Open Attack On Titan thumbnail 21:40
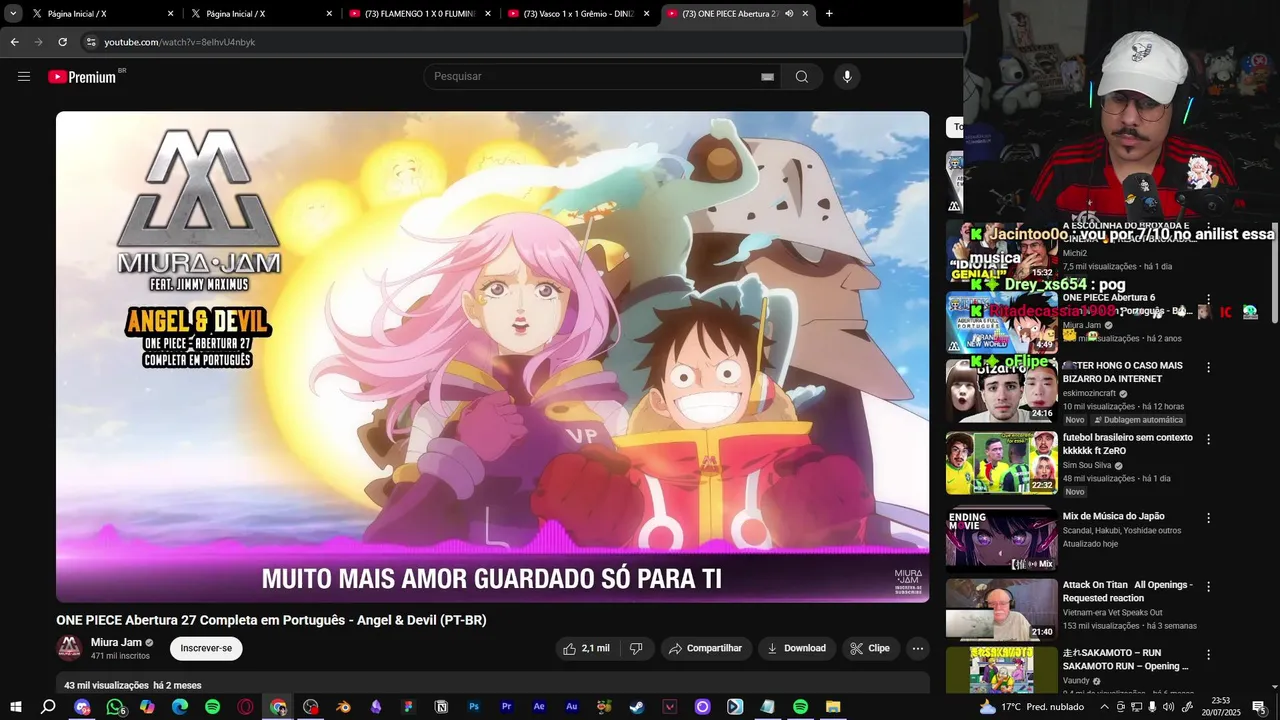Image resolution: width=1280 pixels, height=720 pixels. [1001, 609]
